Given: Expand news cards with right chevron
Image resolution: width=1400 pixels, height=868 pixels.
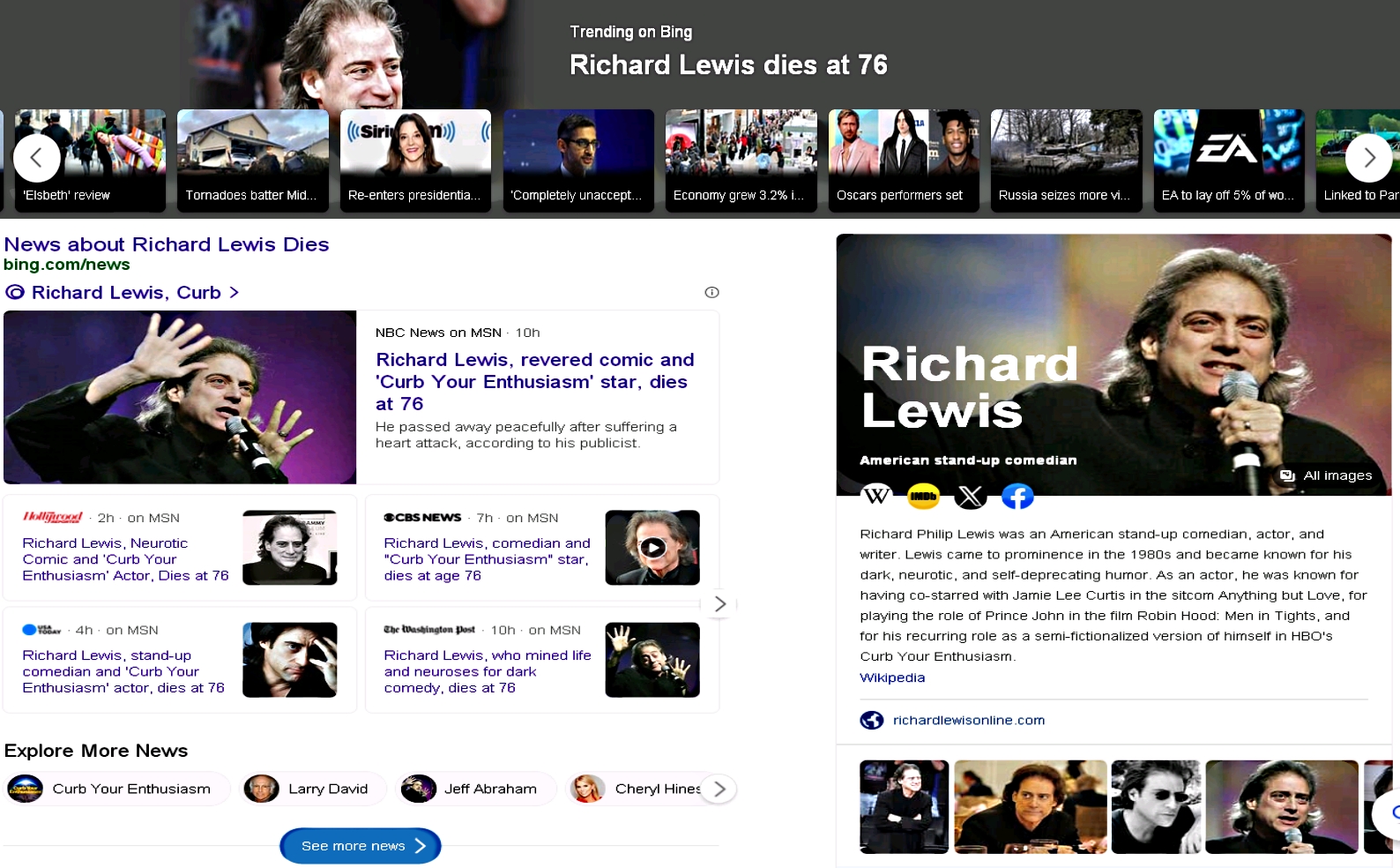Looking at the screenshot, I should [719, 603].
